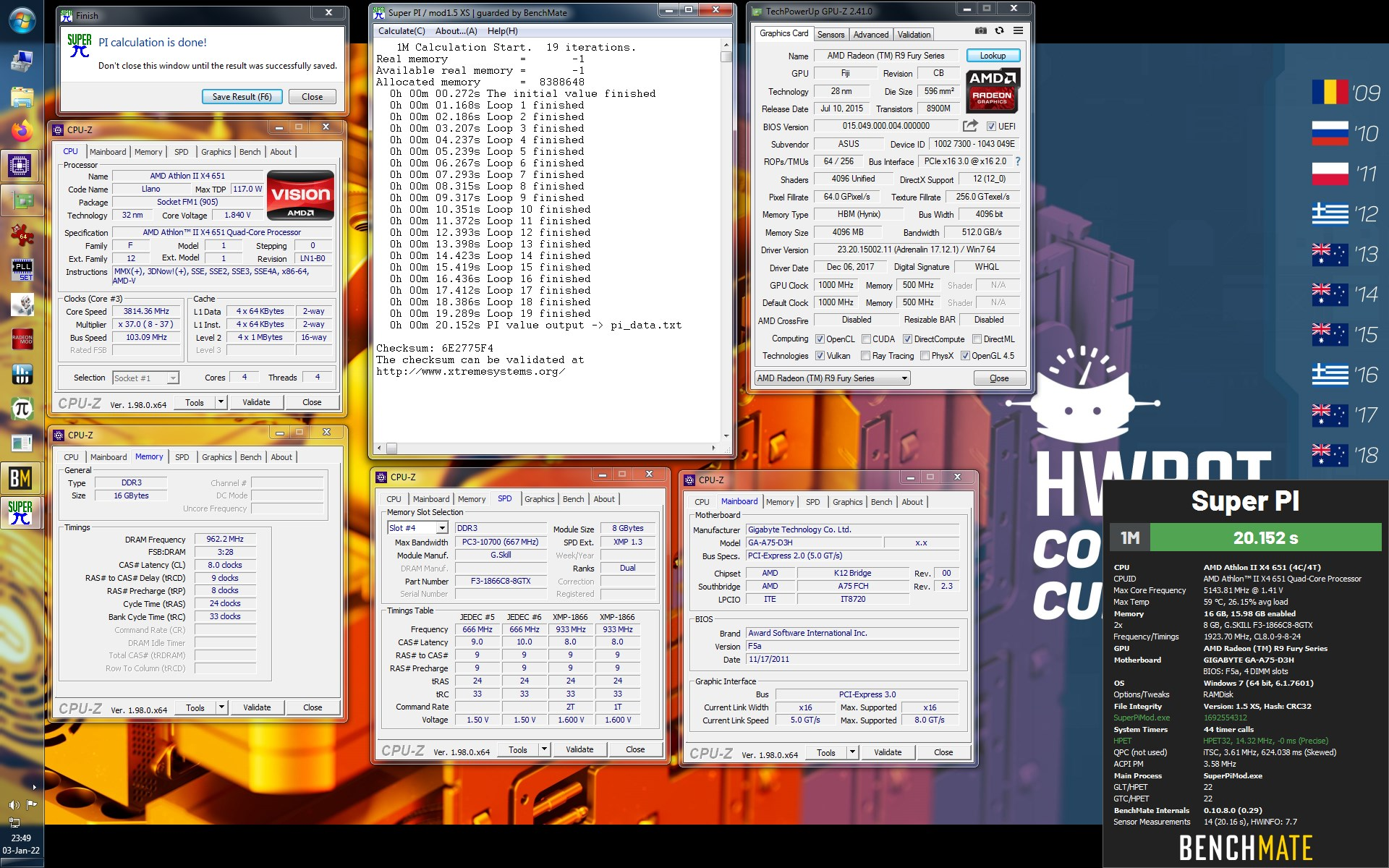
Task: Open the Calculate(C) menu in Super PI
Action: [402, 31]
